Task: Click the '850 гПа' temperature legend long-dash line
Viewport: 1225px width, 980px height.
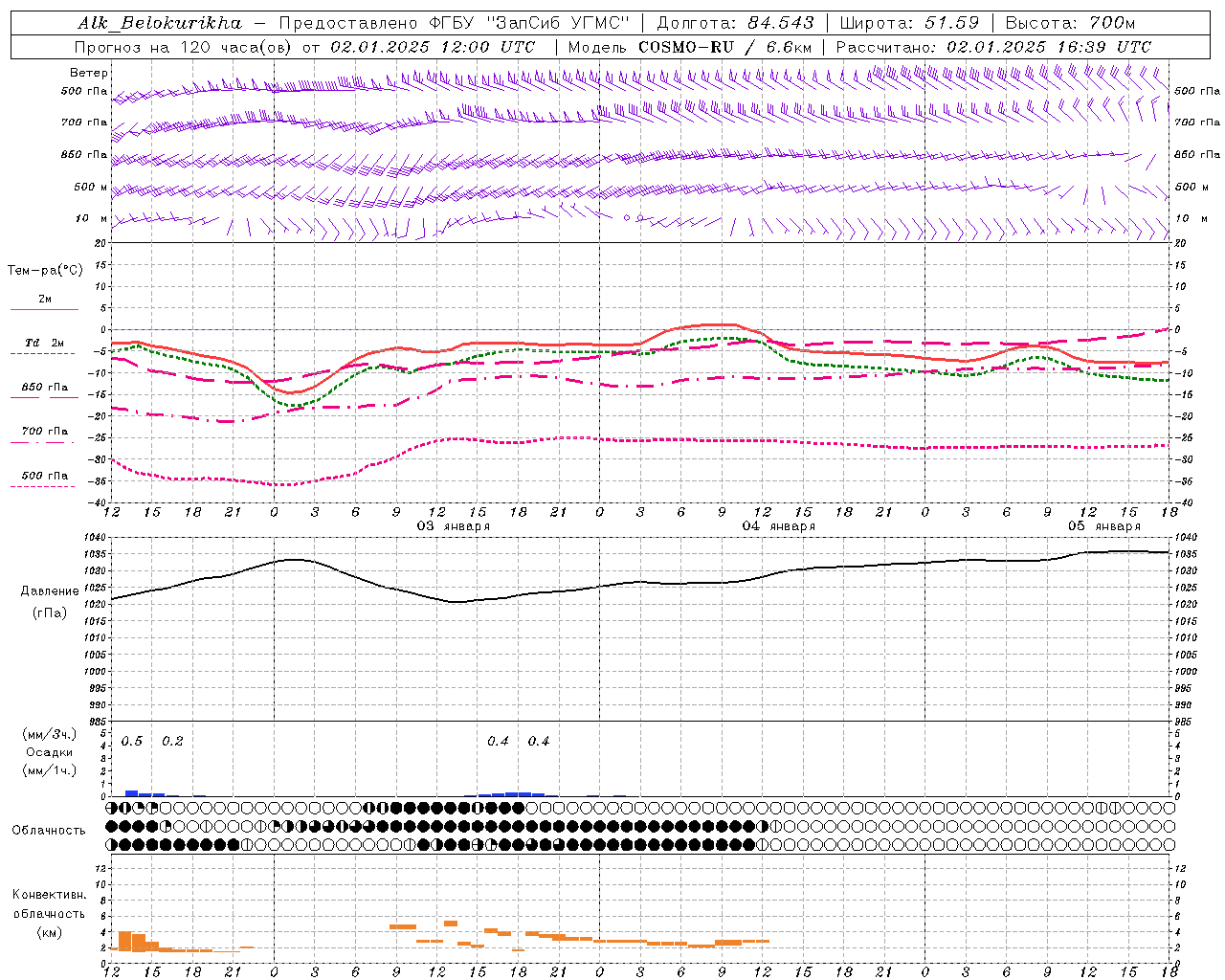Action: tap(43, 397)
